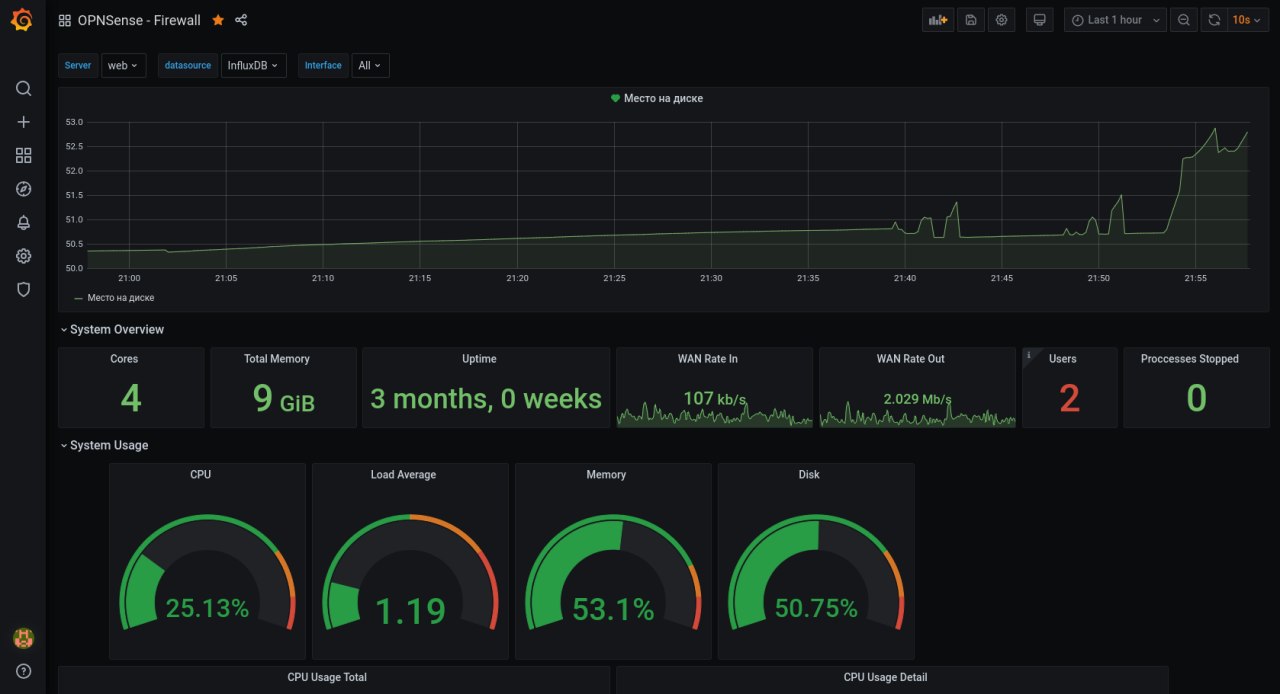This screenshot has height=694, width=1280.
Task: Click the OPNSense - Firewall dashboard title
Action: point(139,20)
